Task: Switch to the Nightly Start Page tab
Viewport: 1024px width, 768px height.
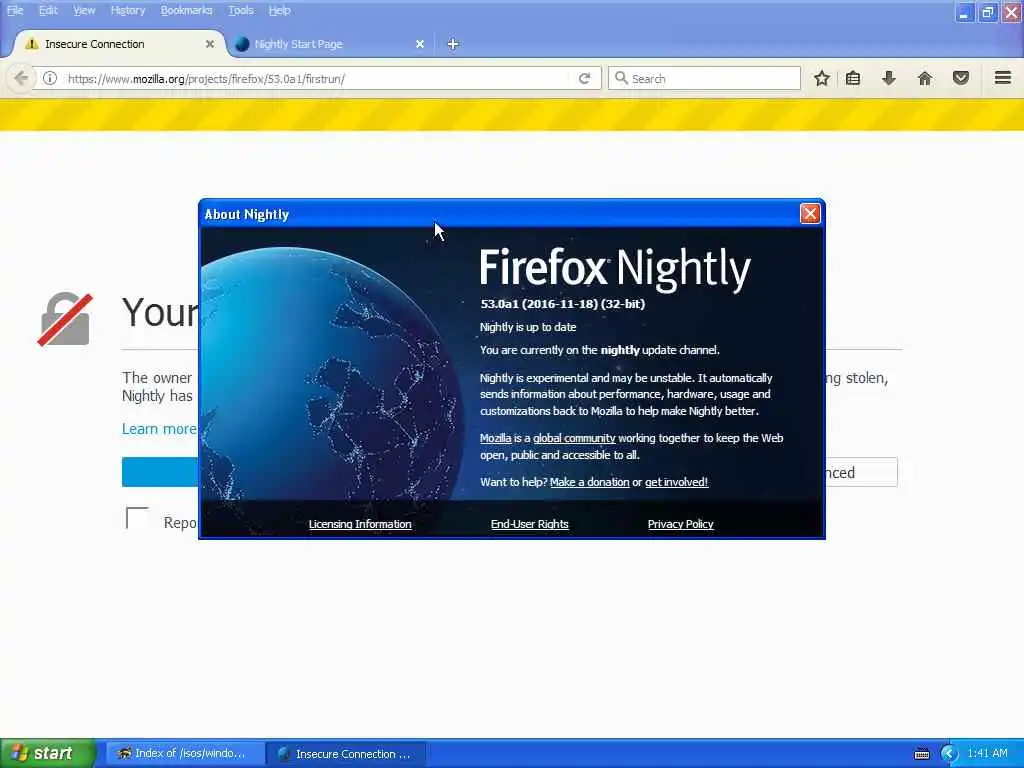Action: click(330, 44)
